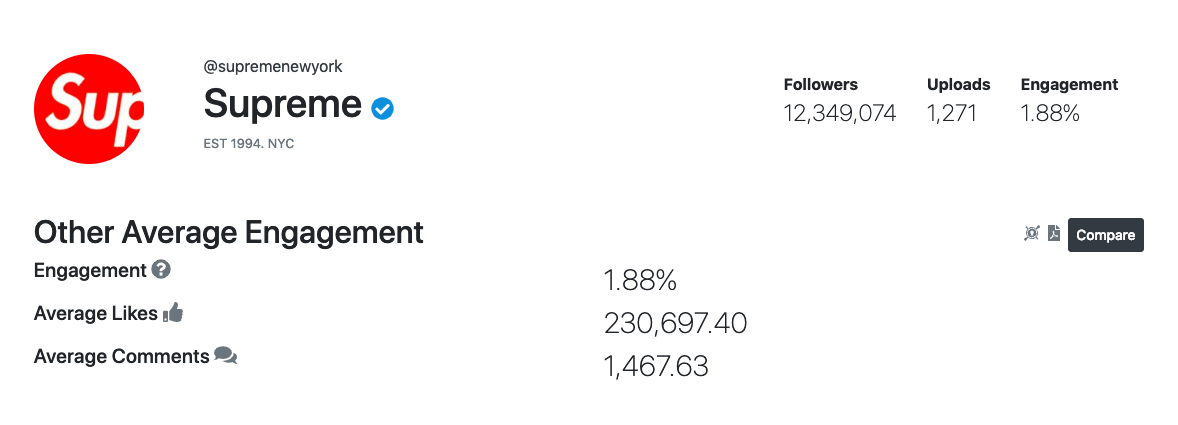Click the blue verified checkmark badge
Viewport: 1178px width, 425px height.
382,109
